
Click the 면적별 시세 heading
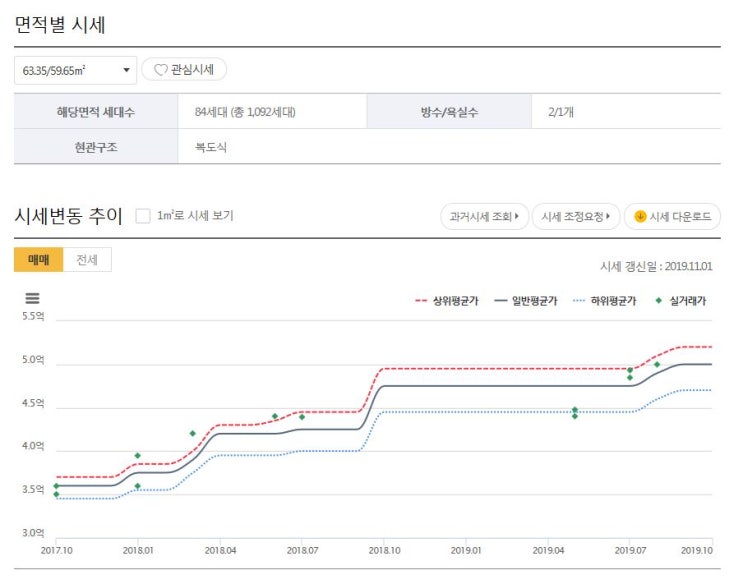pos(60,25)
